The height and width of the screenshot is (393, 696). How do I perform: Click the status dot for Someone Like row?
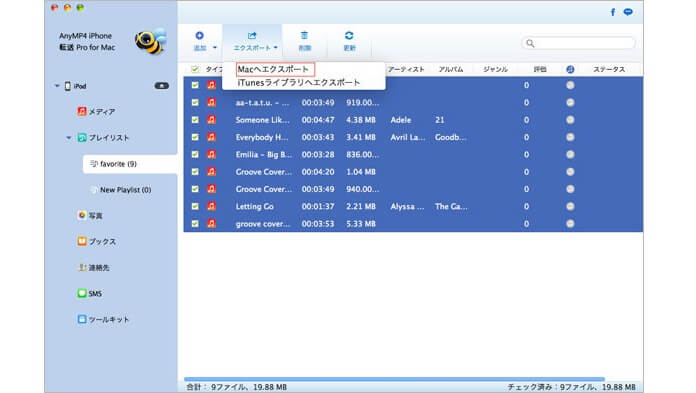570,120
